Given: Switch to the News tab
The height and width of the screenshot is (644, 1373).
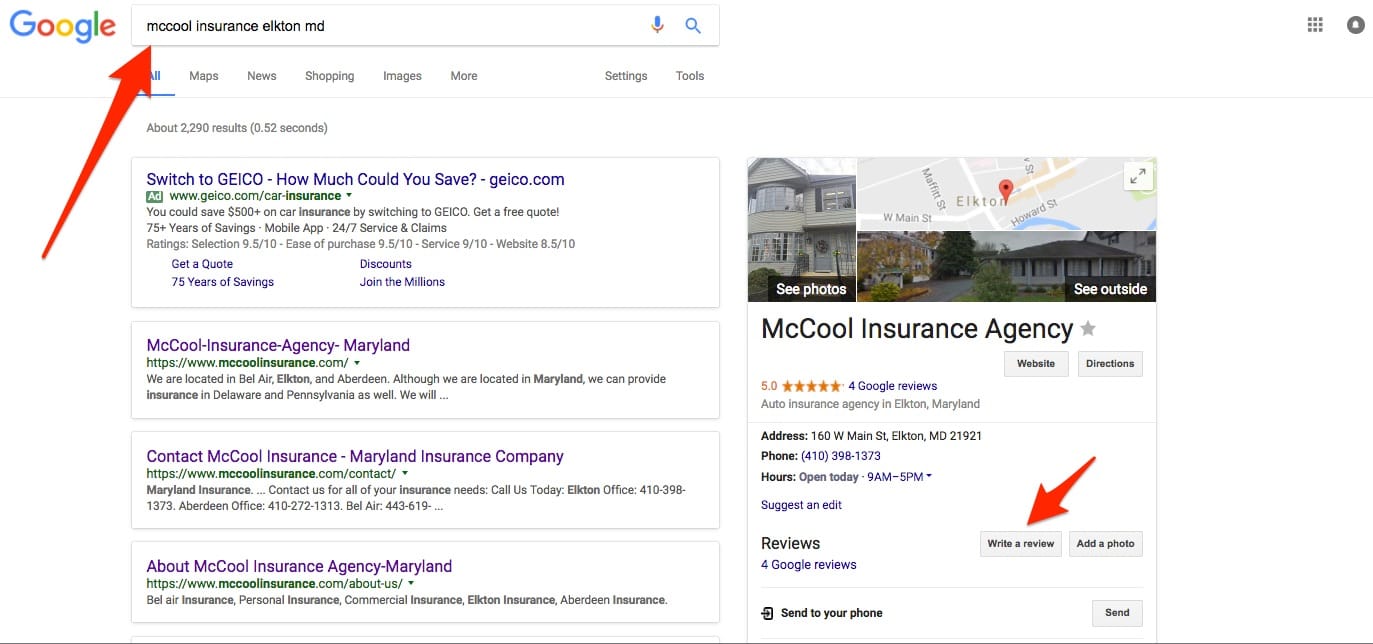Looking at the screenshot, I should [x=262, y=76].
